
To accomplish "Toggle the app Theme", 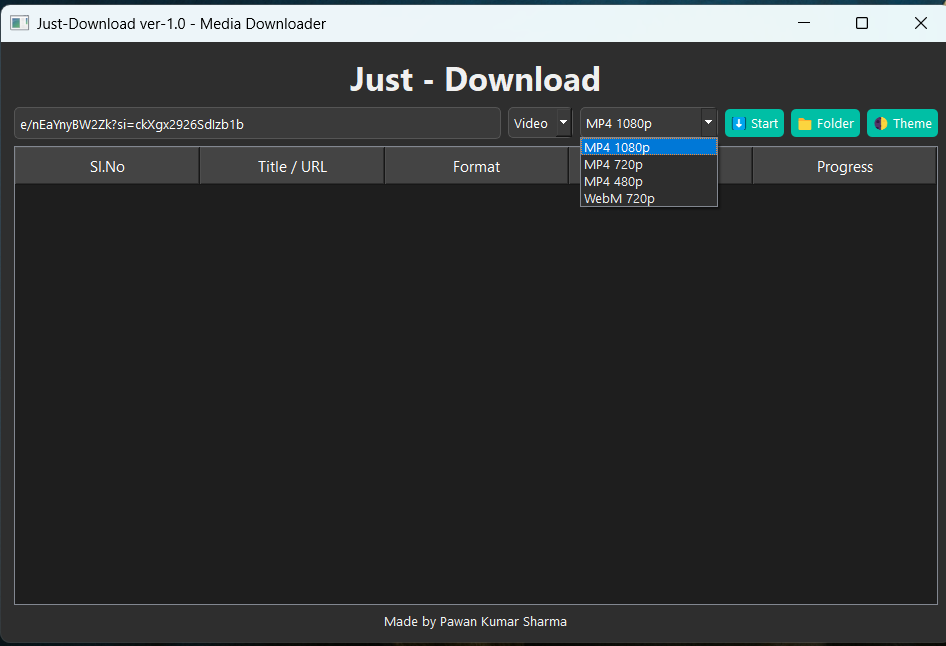I will (x=902, y=123).
